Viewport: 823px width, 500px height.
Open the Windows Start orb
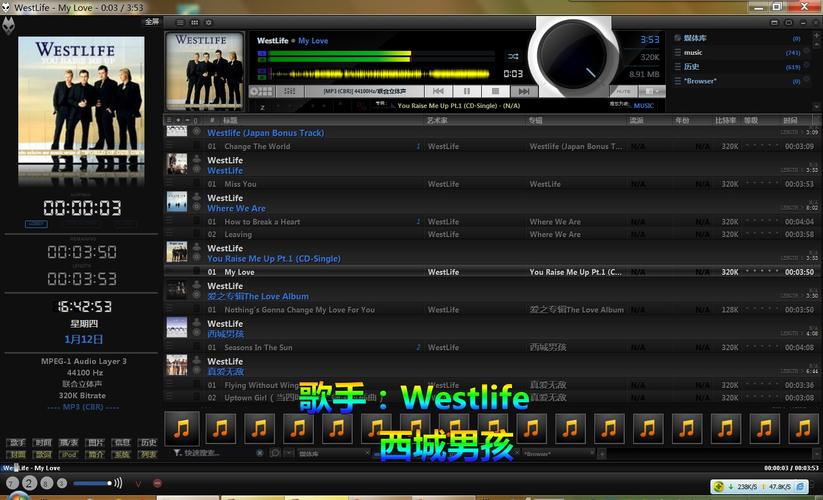click(17, 496)
